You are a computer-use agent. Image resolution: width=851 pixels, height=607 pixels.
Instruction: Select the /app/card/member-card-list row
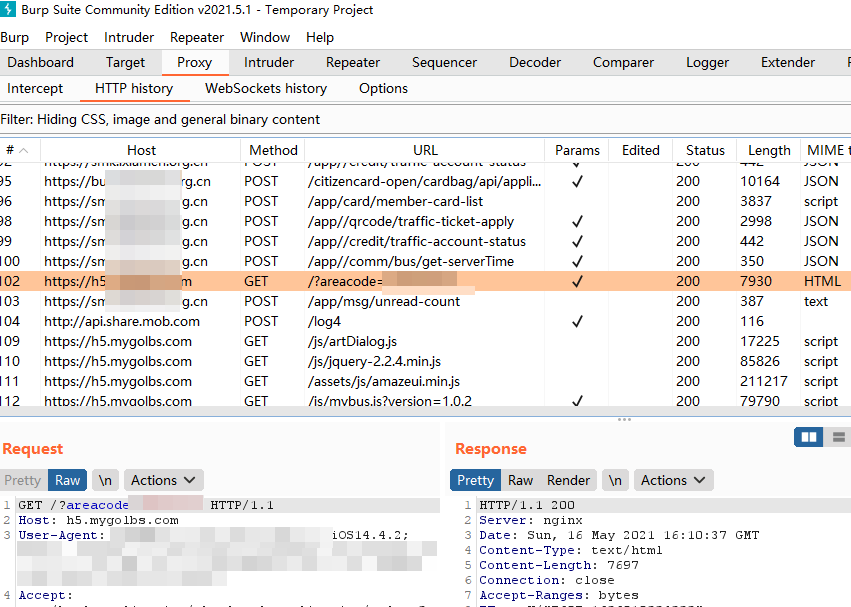pyautogui.click(x=426, y=201)
